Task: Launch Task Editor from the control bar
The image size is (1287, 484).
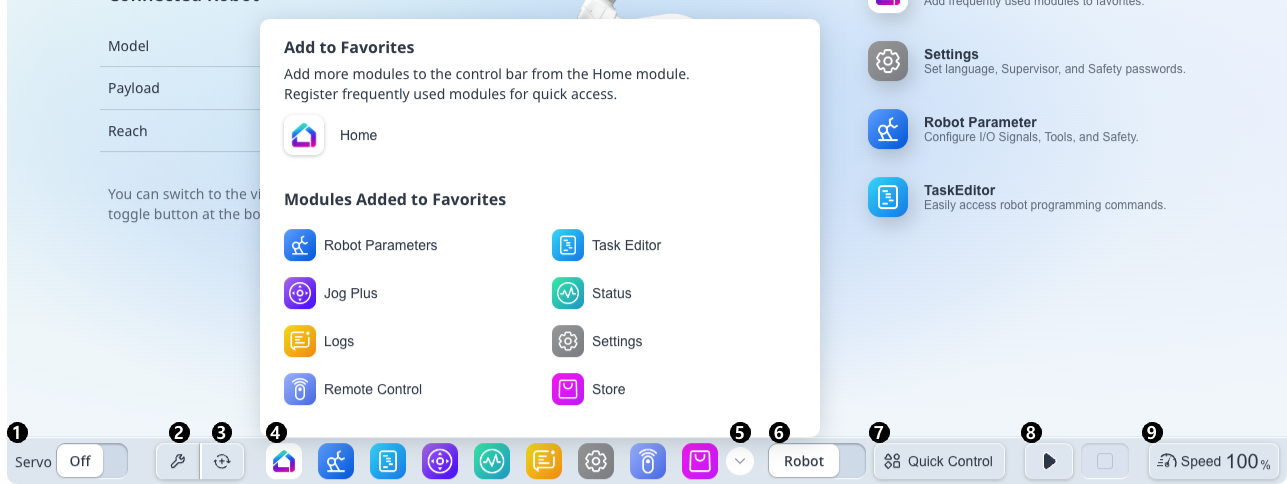Action: 388,461
